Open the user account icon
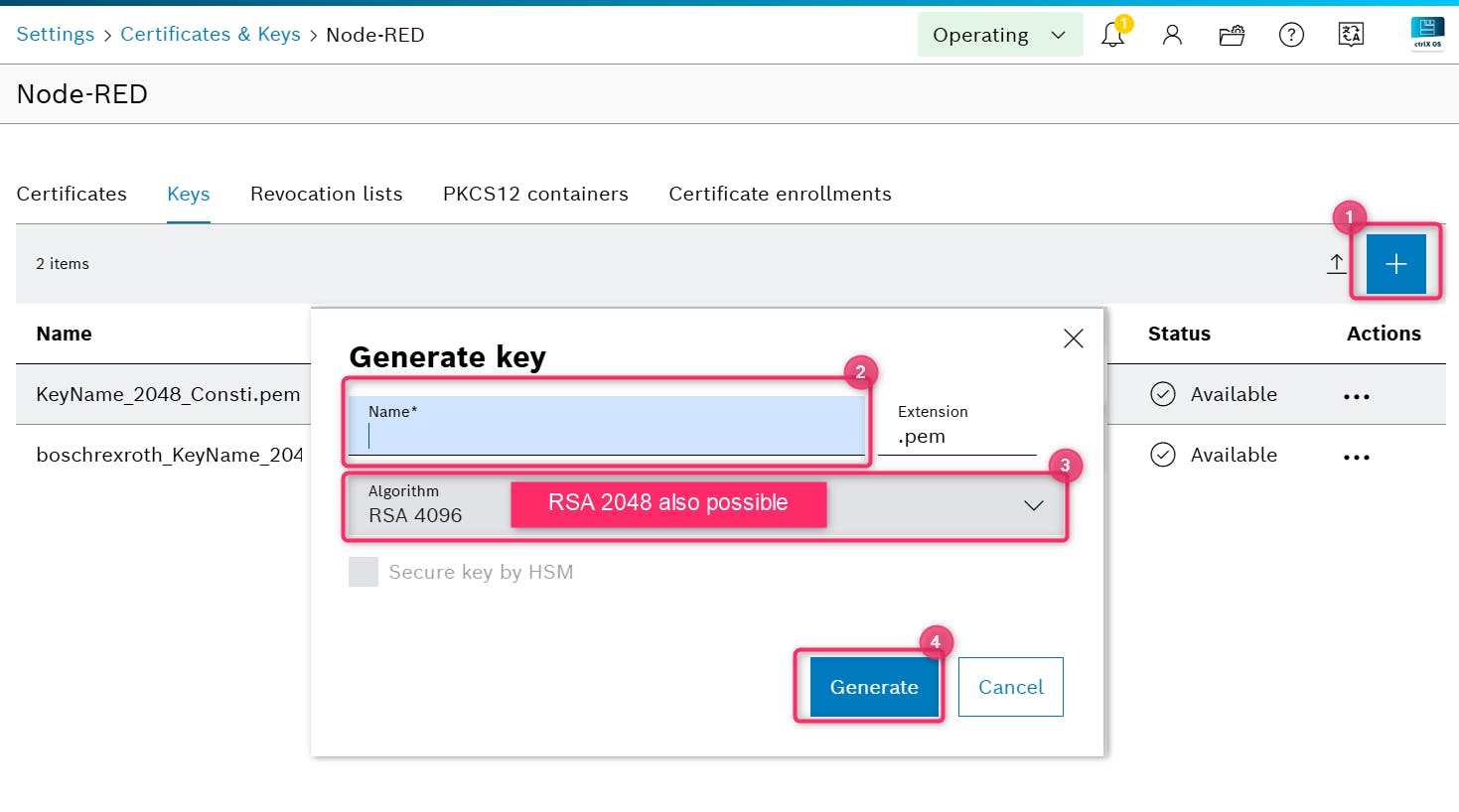The width and height of the screenshot is (1459, 812). tap(1172, 36)
